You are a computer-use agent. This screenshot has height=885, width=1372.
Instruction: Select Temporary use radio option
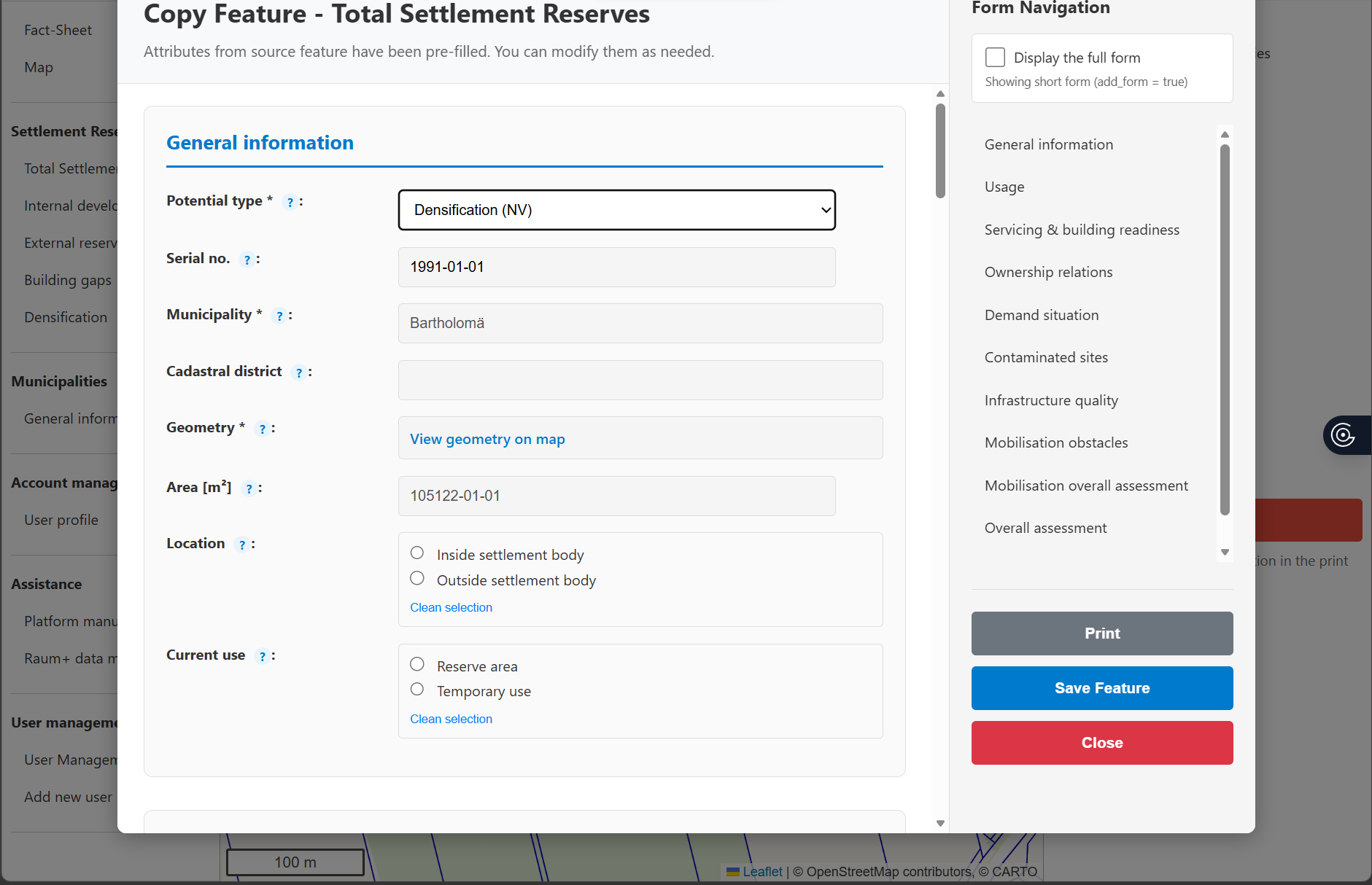[x=417, y=689]
